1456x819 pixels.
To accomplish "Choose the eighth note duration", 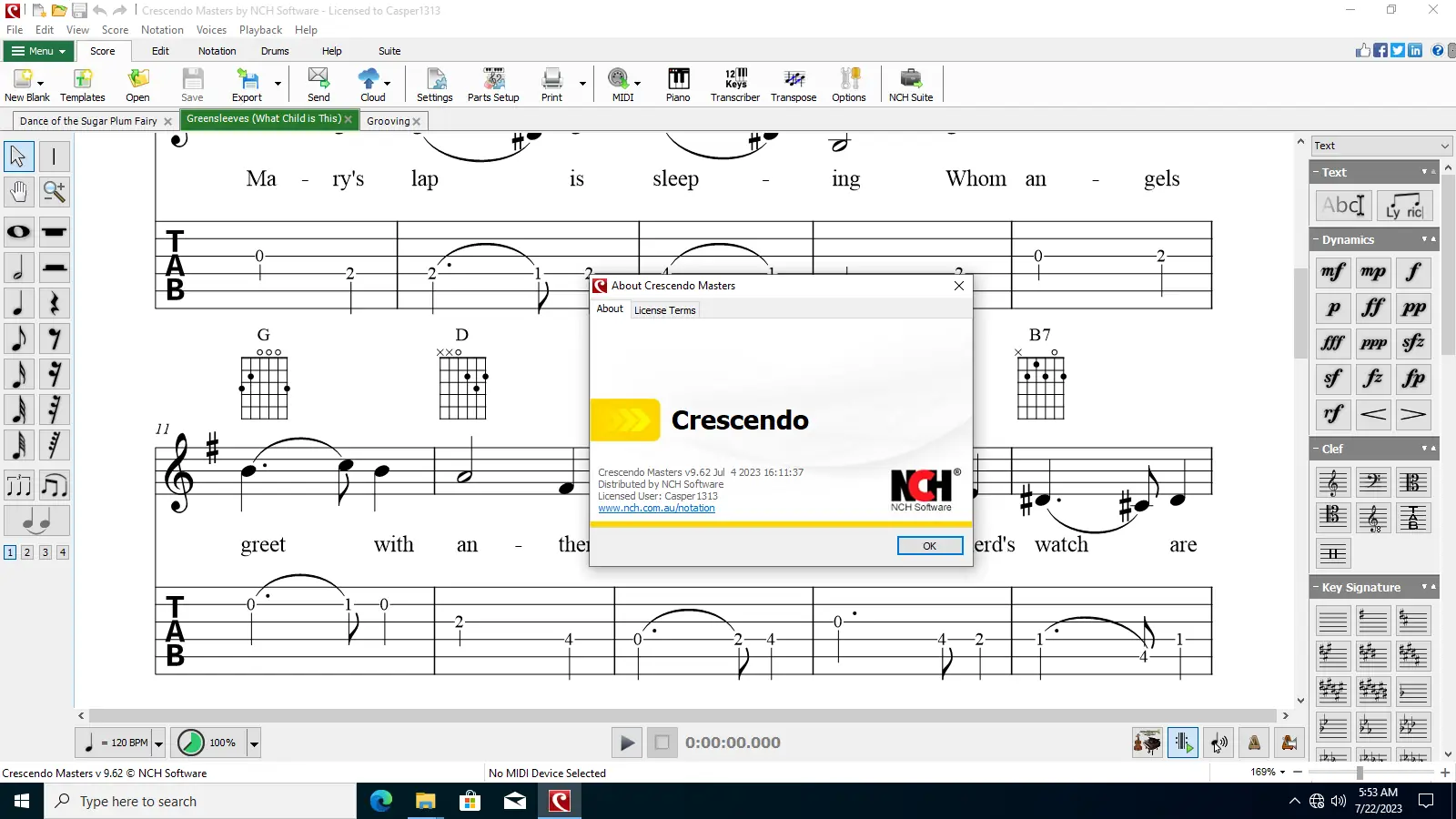I will (19, 339).
